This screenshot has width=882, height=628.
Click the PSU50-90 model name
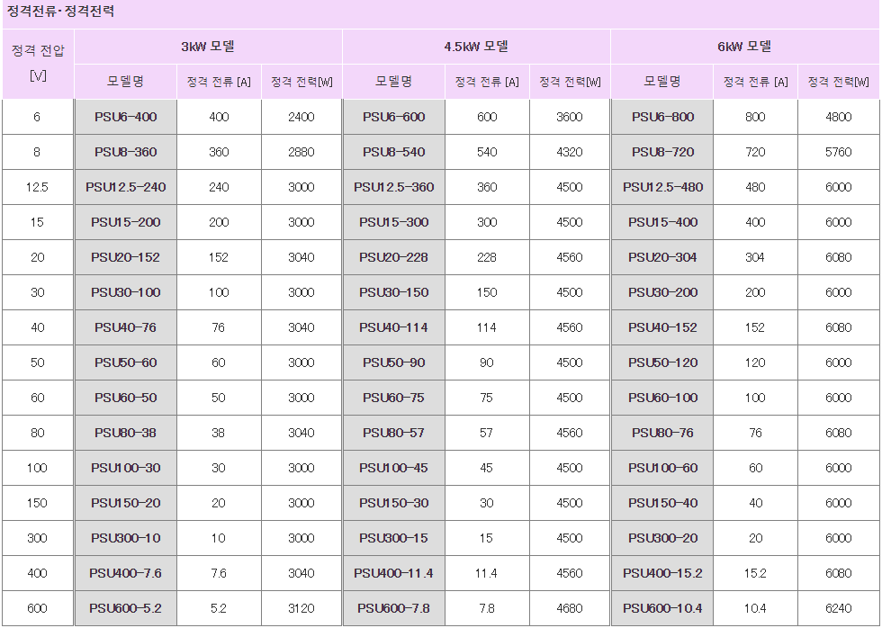(394, 362)
